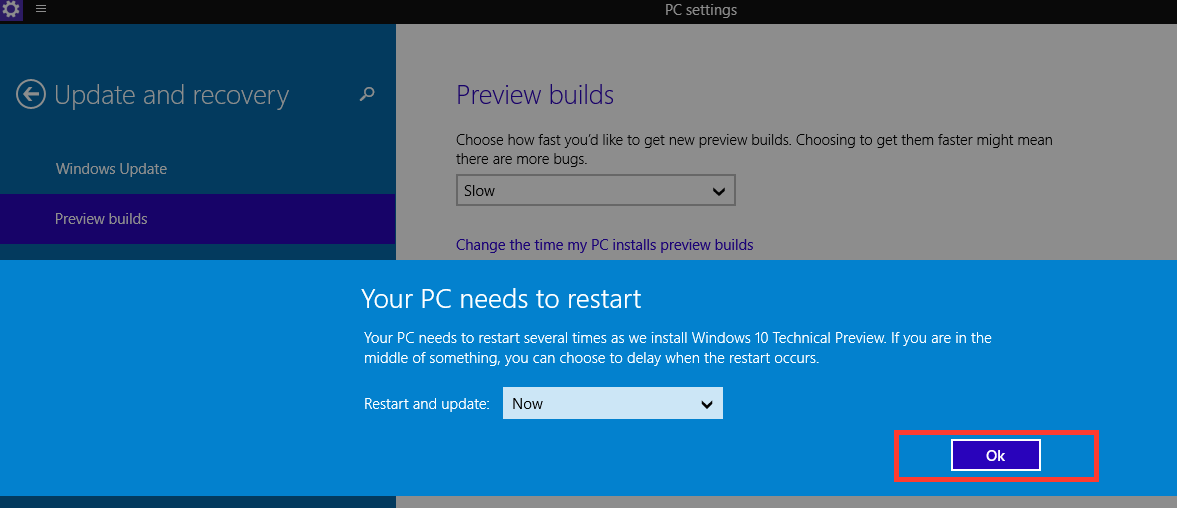This screenshot has width=1177, height=508.
Task: Click the Your PC needs to restart heading
Action: pyautogui.click(x=501, y=299)
